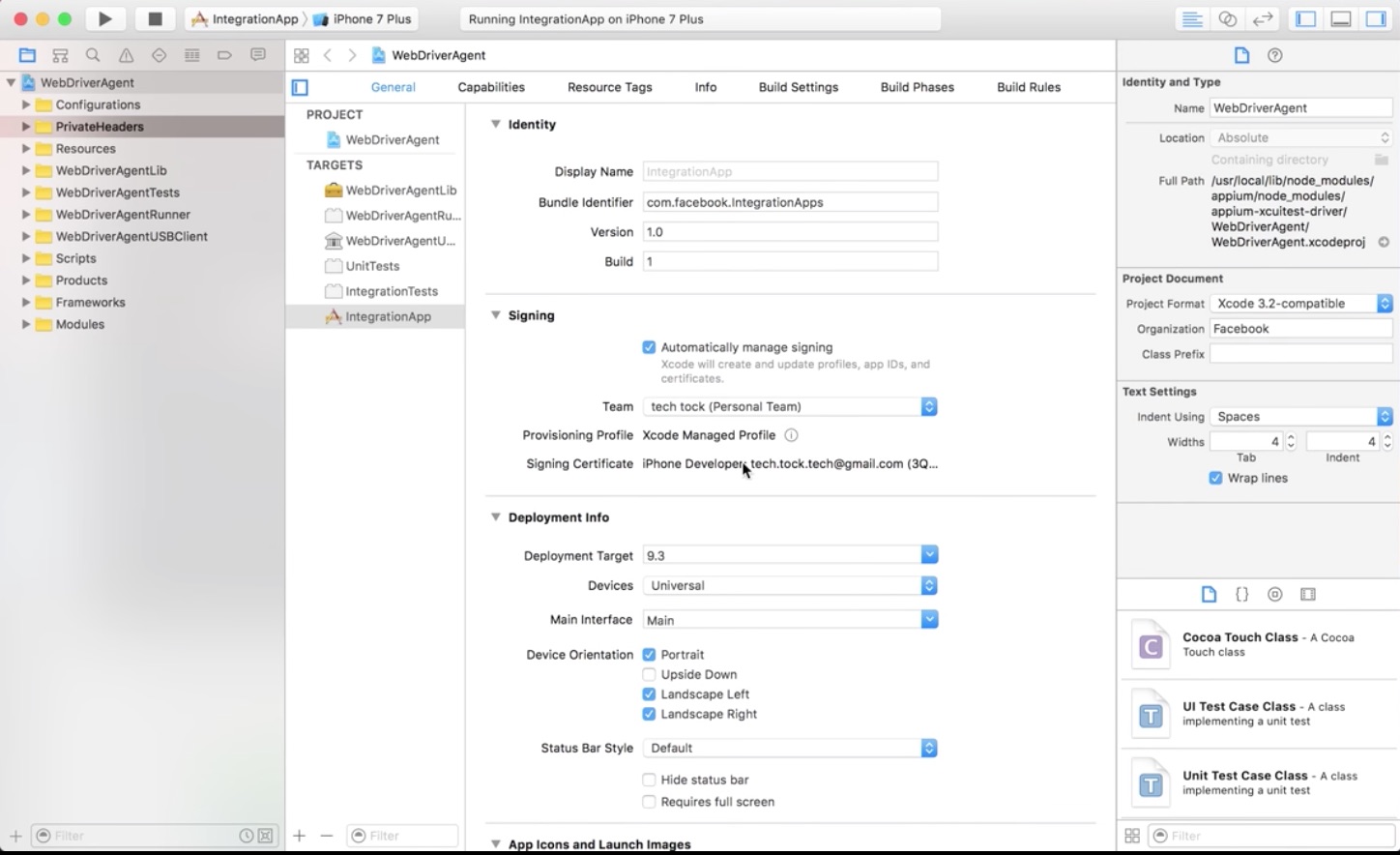This screenshot has width=1400, height=855.
Task: Open the Debug navigator
Action: (x=192, y=55)
